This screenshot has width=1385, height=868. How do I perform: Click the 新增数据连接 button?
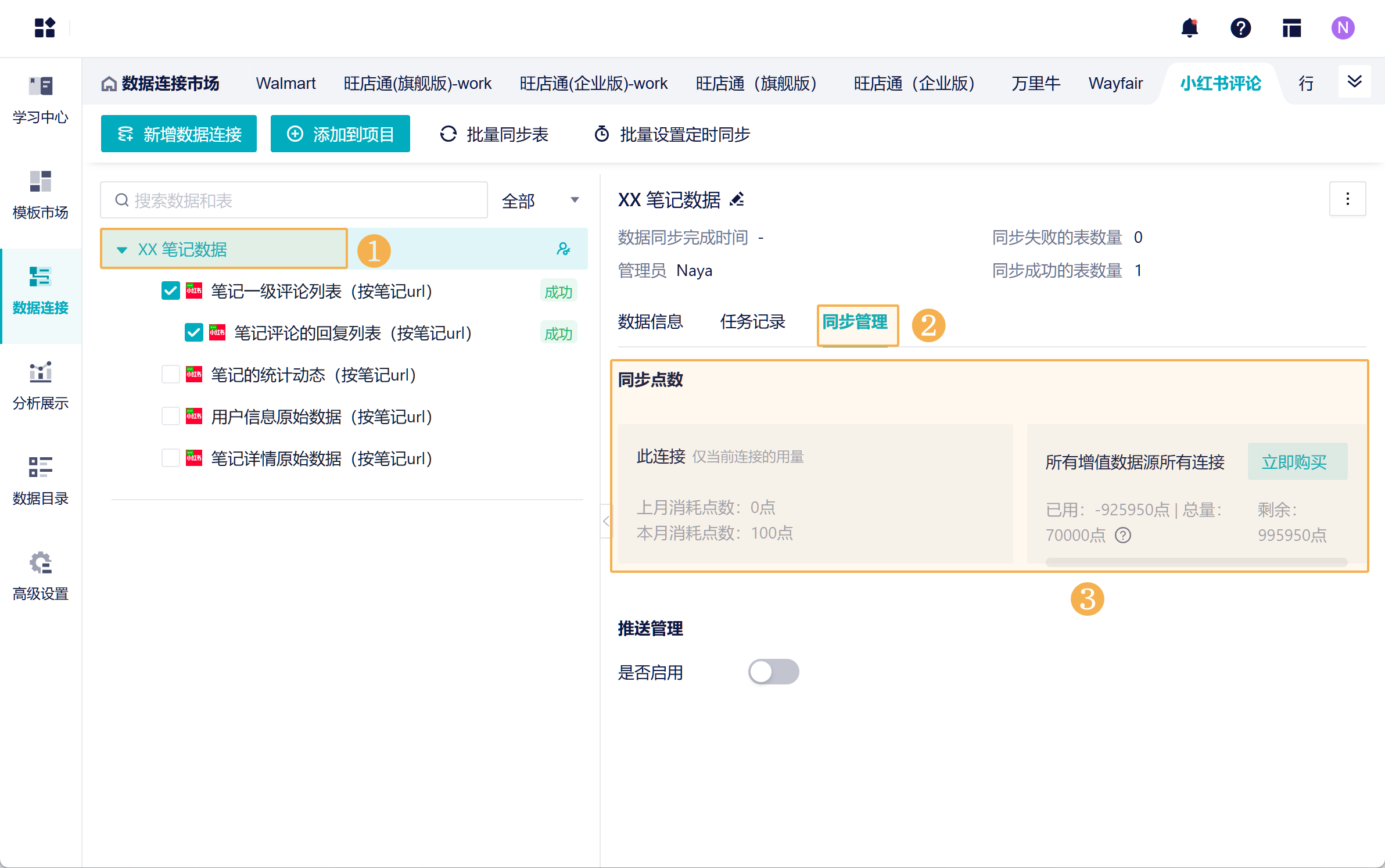[179, 134]
